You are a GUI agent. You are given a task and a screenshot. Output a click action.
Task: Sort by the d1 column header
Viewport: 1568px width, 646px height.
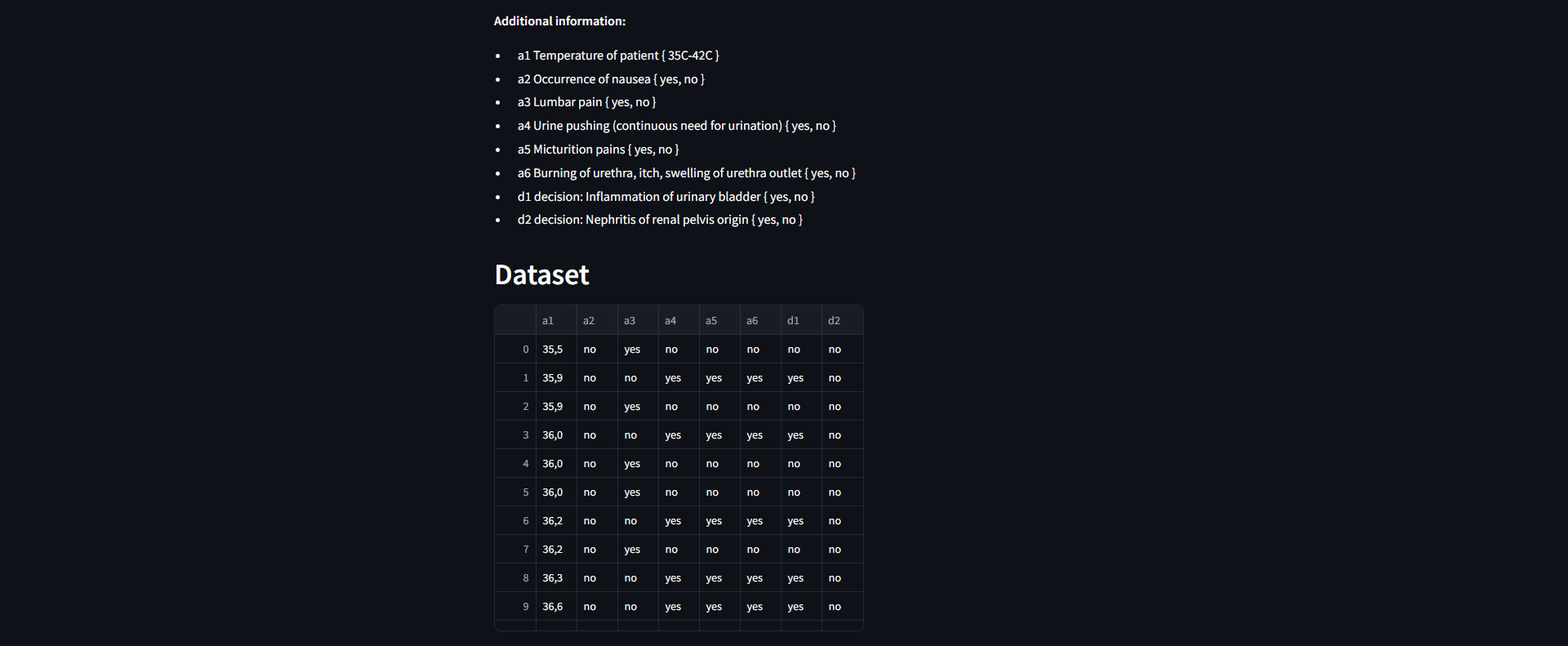pyautogui.click(x=801, y=320)
